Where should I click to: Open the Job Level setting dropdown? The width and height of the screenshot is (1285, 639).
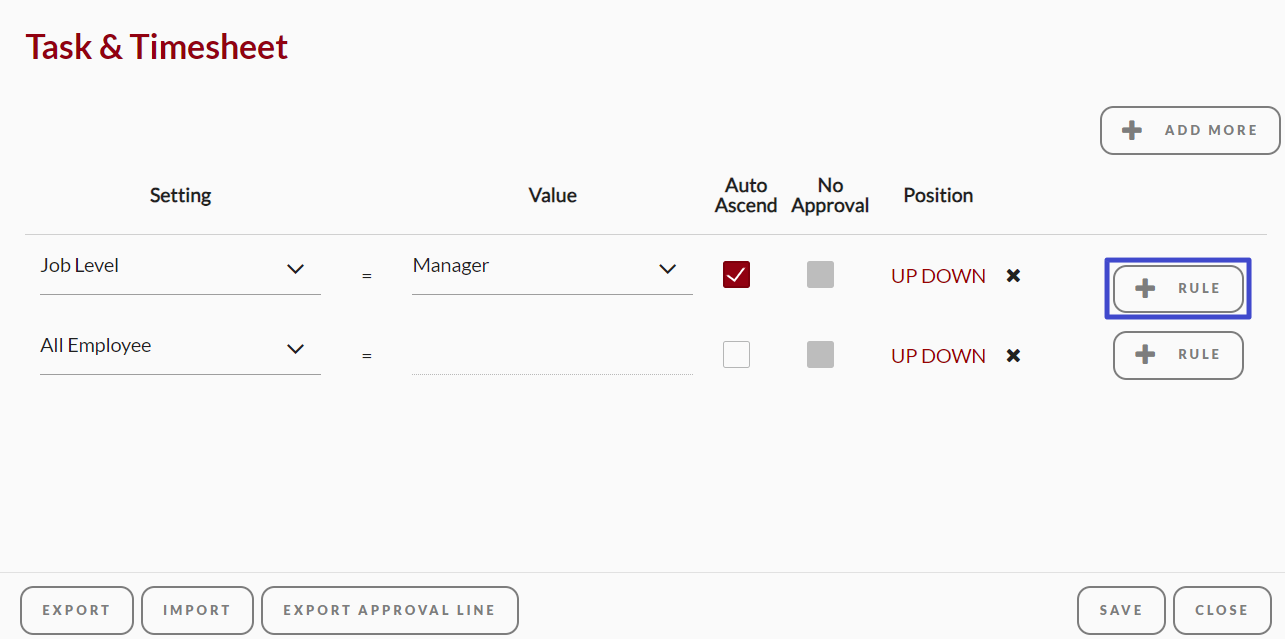click(x=180, y=268)
